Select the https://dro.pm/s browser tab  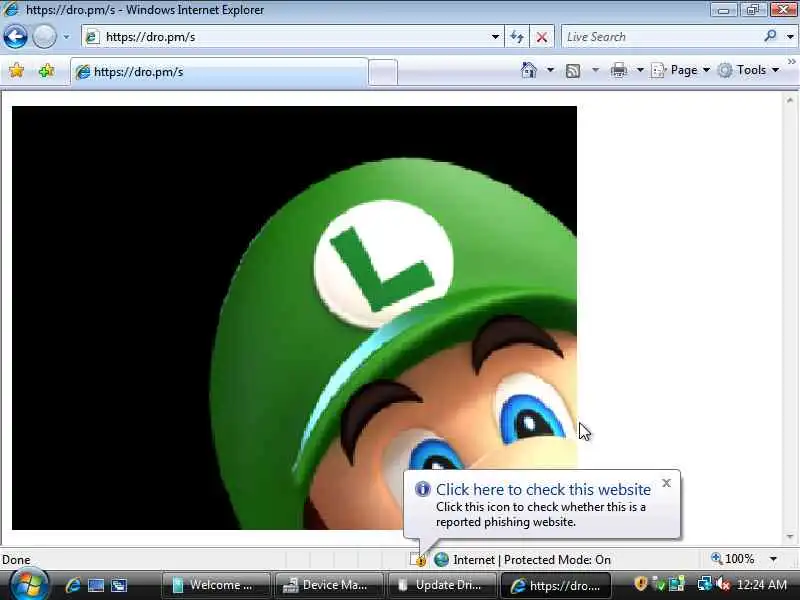[x=219, y=72]
